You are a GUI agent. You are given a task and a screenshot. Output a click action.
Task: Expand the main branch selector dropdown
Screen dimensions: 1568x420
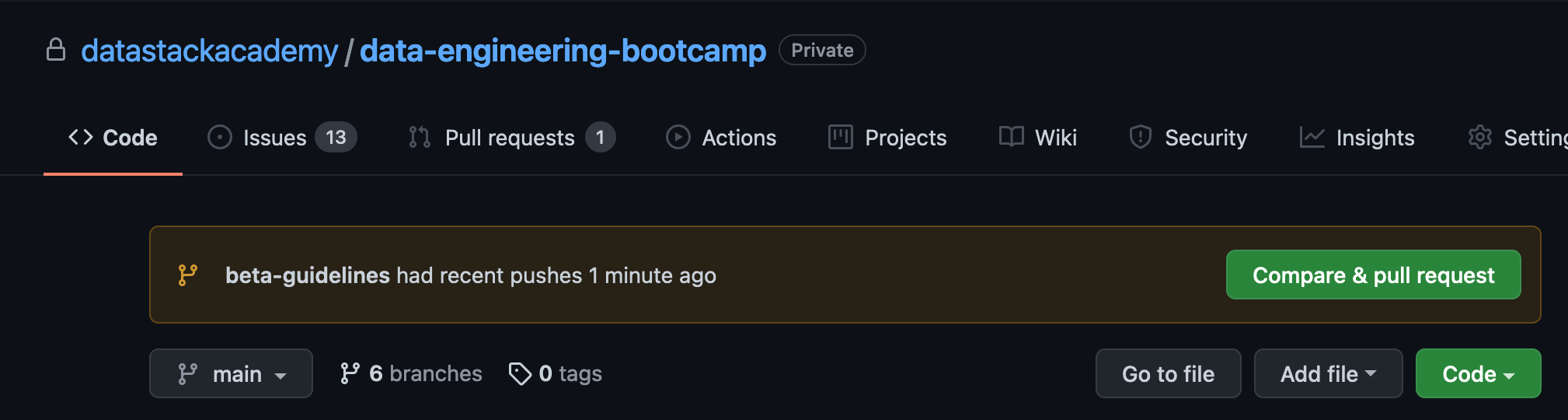[231, 374]
